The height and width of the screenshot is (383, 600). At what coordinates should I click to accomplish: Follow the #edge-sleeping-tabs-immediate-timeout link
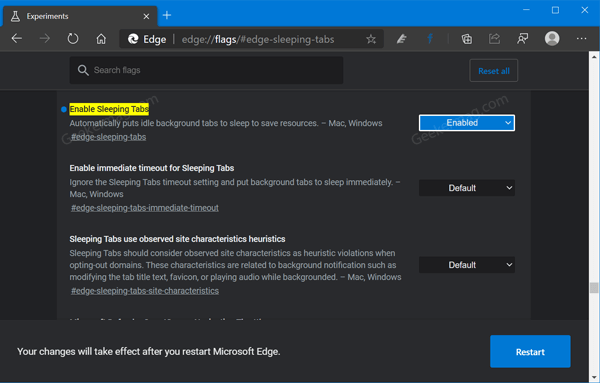point(145,208)
